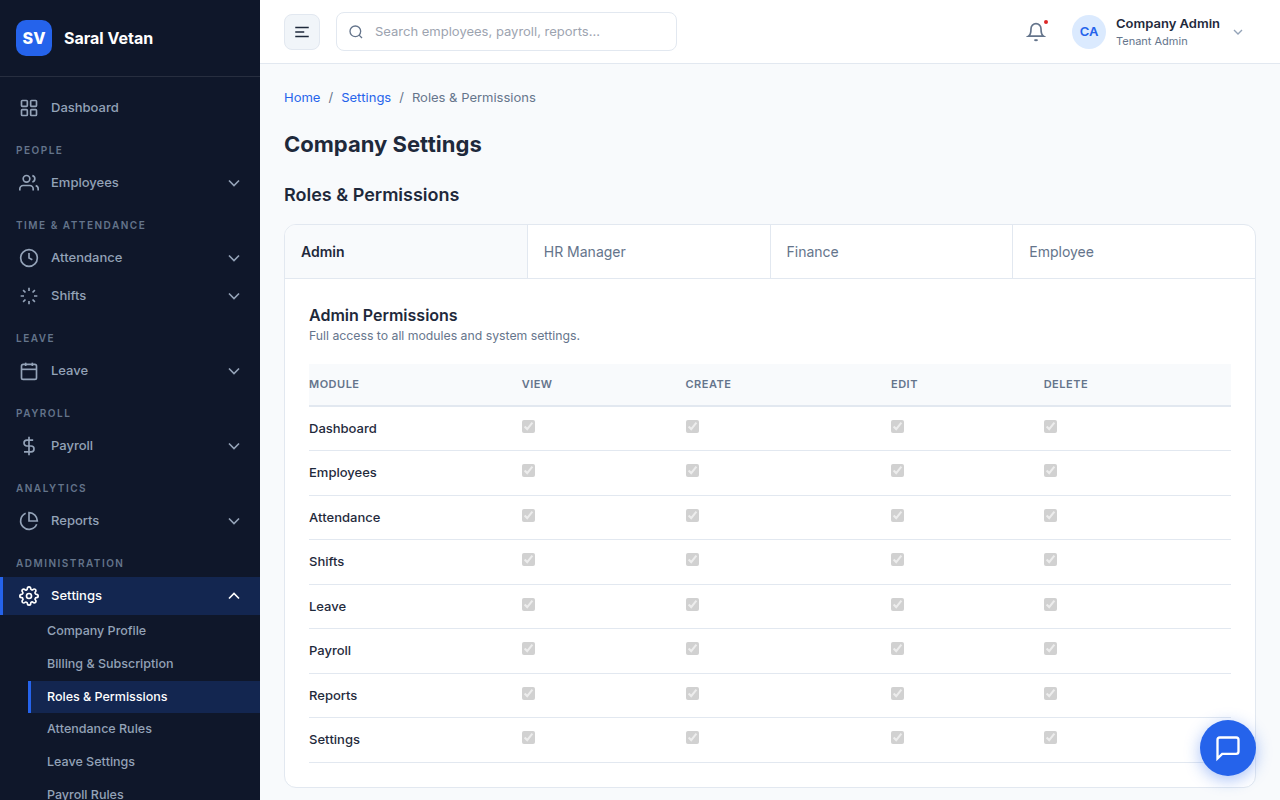Image resolution: width=1280 pixels, height=800 pixels.
Task: Expand the Leave menu chevron
Action: pos(234,371)
